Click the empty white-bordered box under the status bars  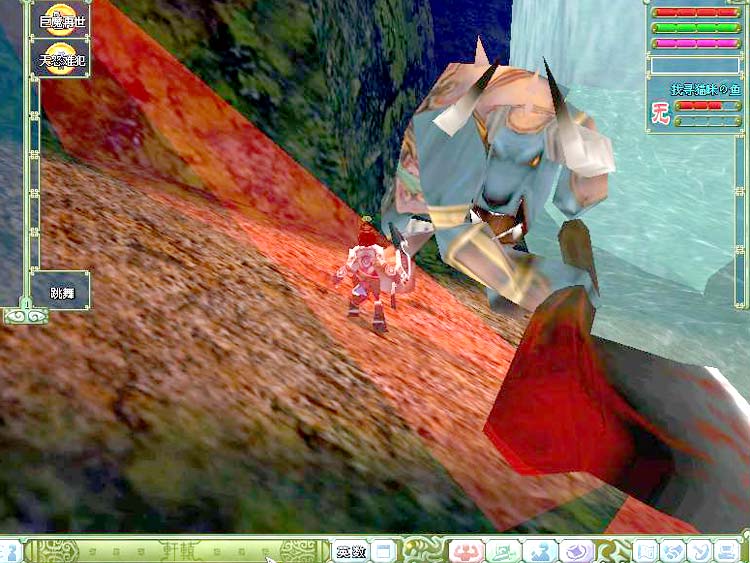click(x=695, y=66)
